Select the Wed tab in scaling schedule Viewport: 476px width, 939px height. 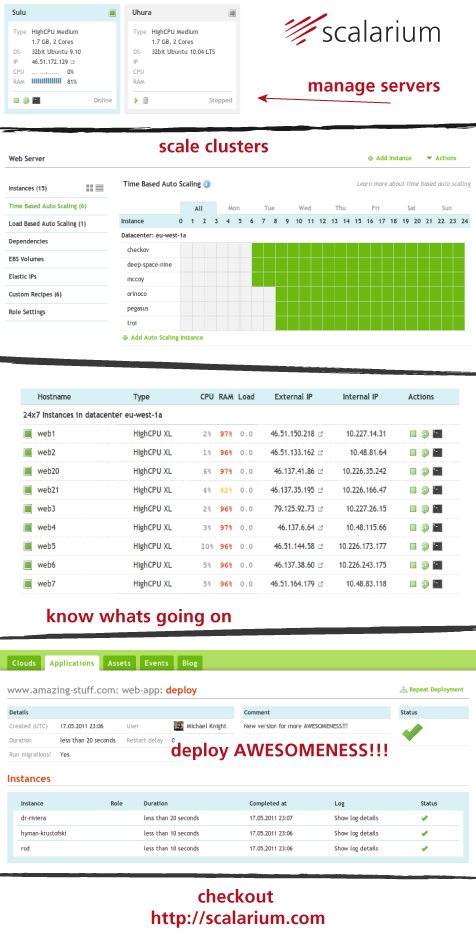[x=305, y=208]
